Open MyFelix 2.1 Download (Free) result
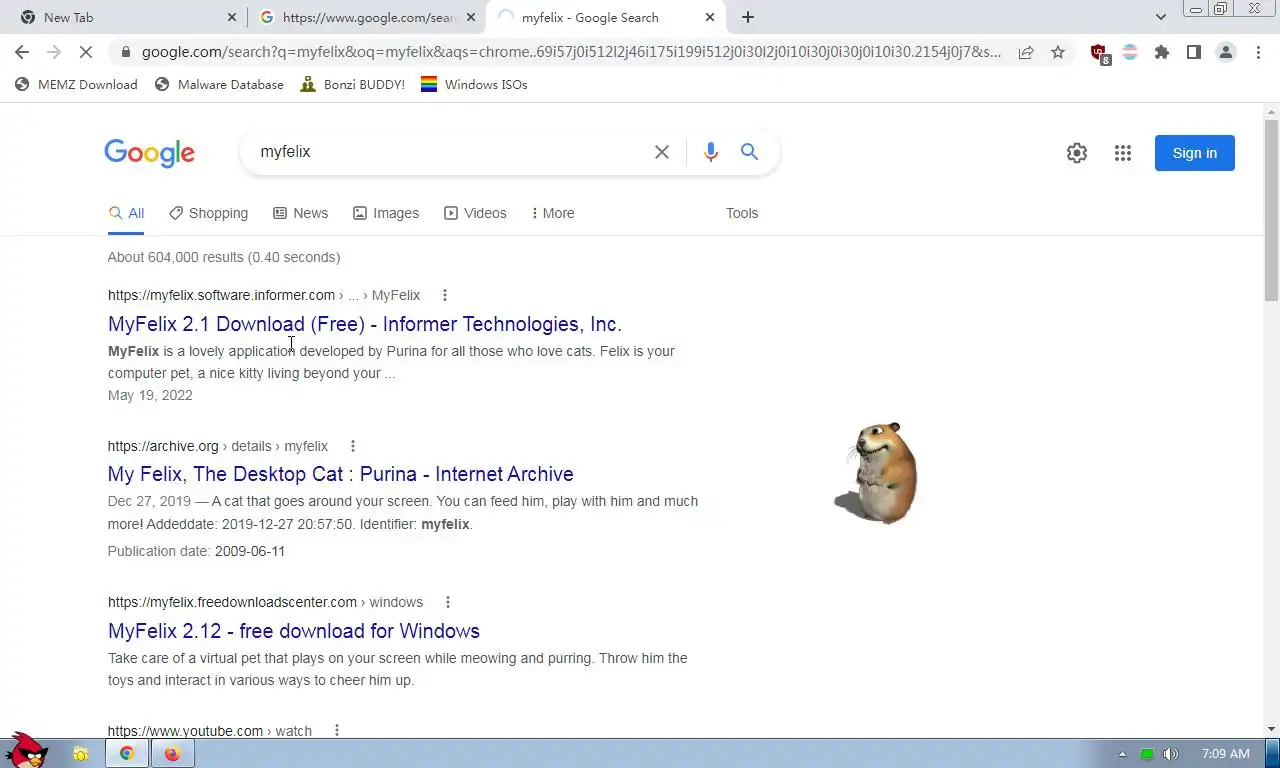Viewport: 1280px width, 768px height. click(365, 324)
